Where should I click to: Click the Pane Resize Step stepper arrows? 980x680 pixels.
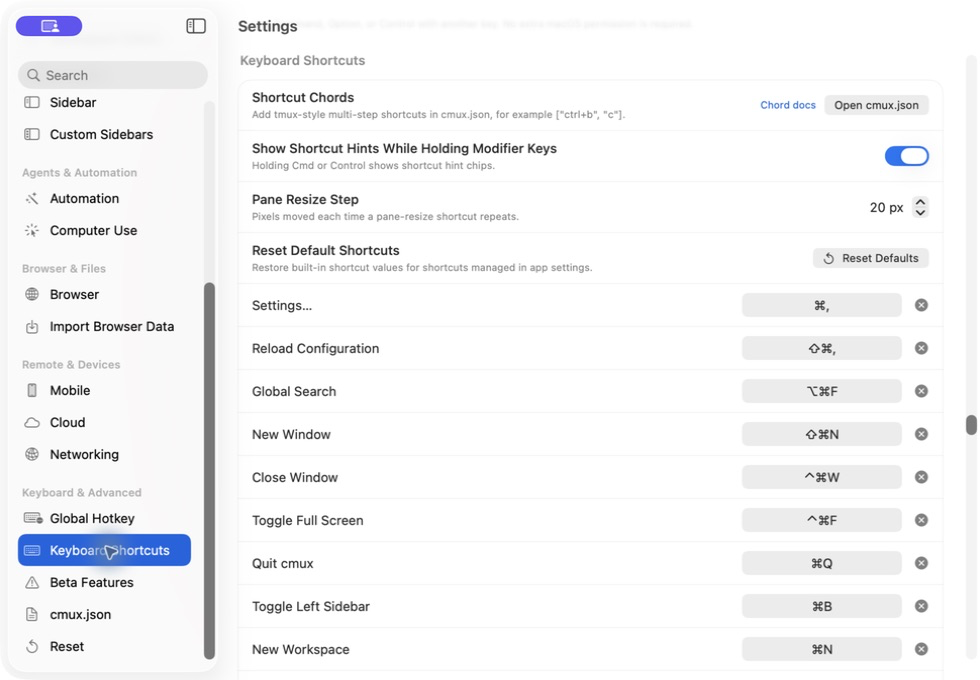(x=920, y=207)
